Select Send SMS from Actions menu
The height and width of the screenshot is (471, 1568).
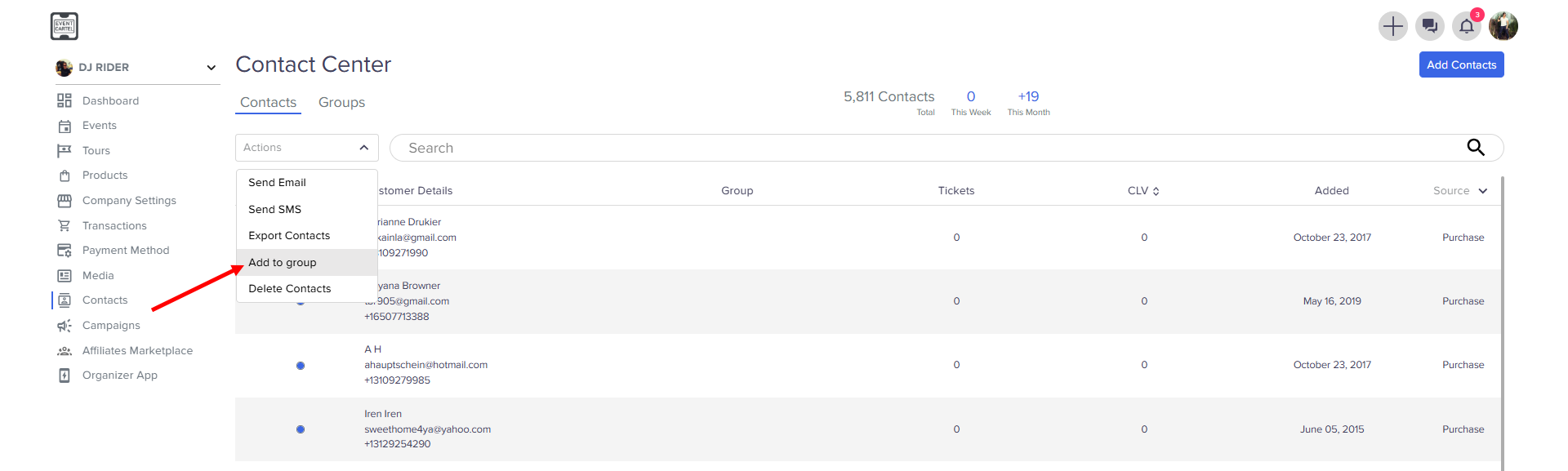307,210
